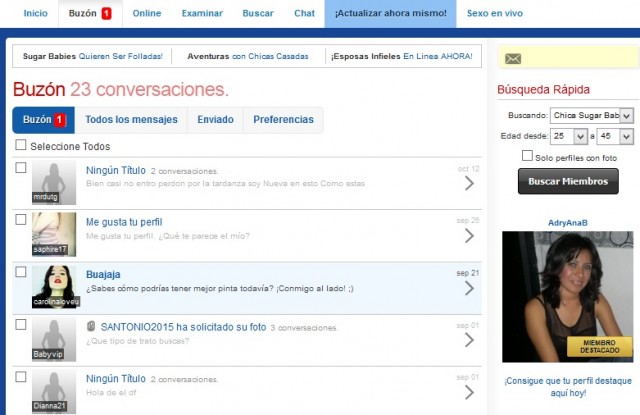640x415 pixels.
Task: Tick the Seleccione Todos checkbox
Action: pyautogui.click(x=21, y=145)
